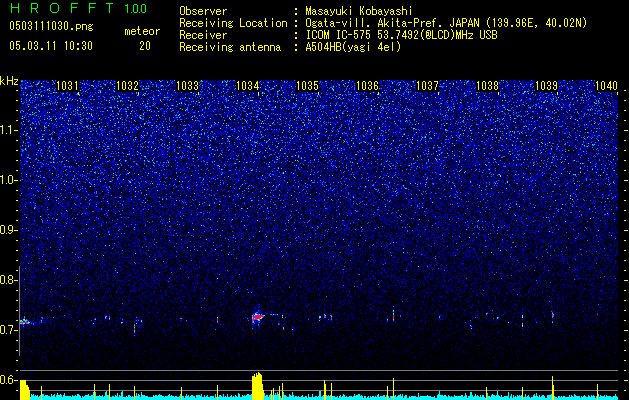Click the kHz axis unit label

(x=9, y=81)
